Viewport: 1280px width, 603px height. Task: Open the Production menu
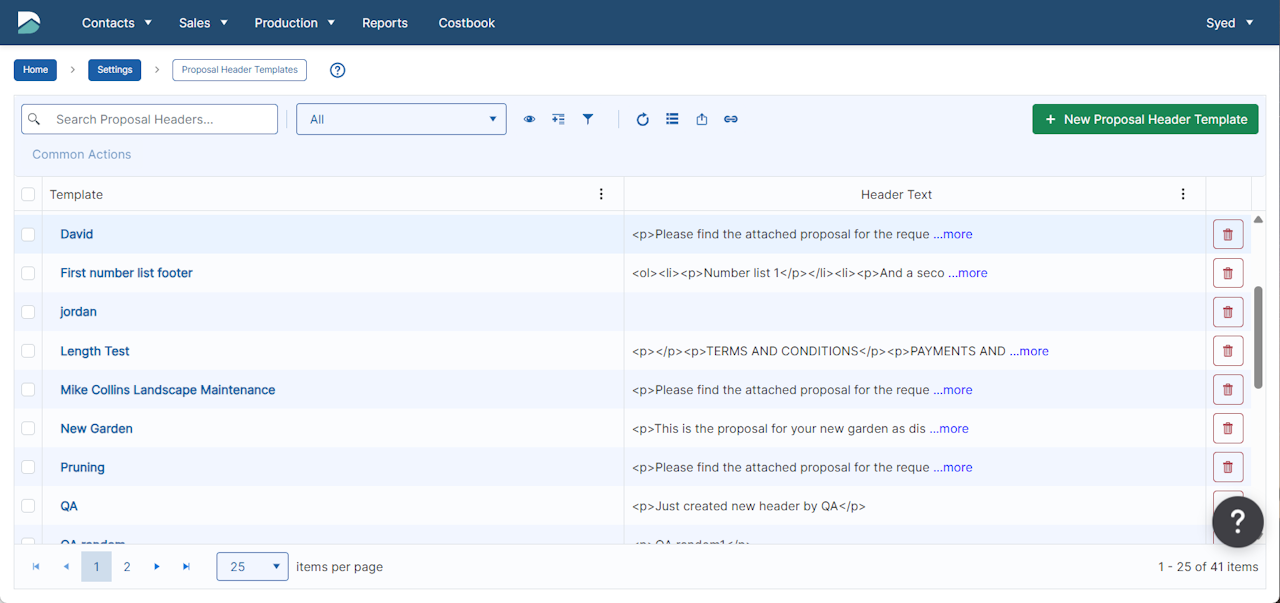click(x=295, y=23)
